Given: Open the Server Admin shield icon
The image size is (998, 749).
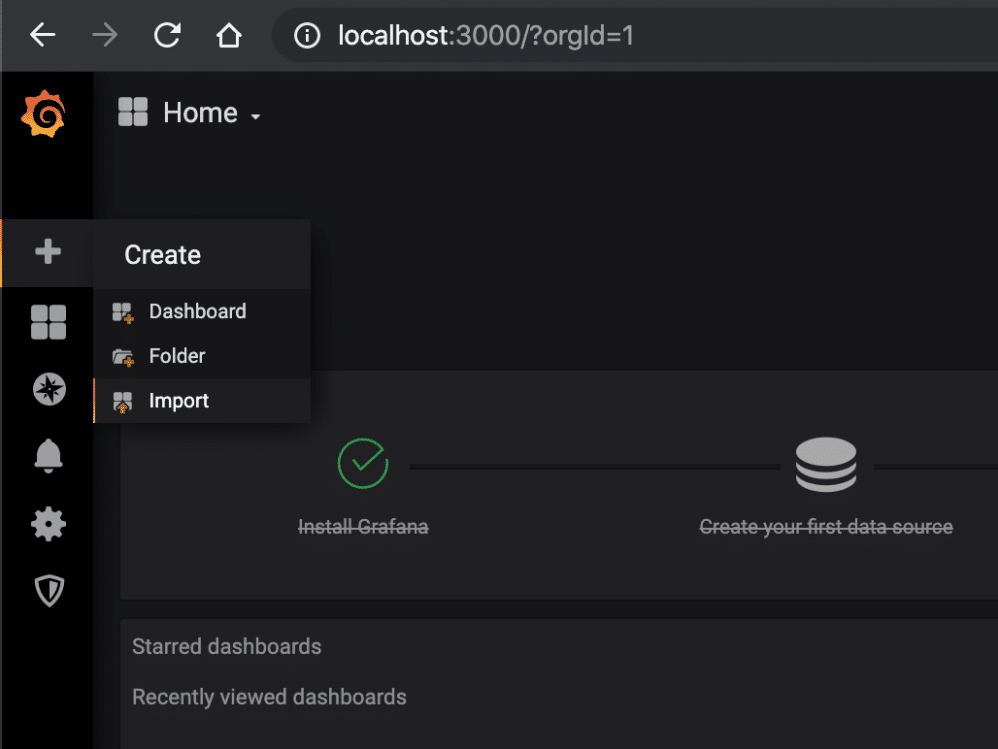Looking at the screenshot, I should click(47, 590).
